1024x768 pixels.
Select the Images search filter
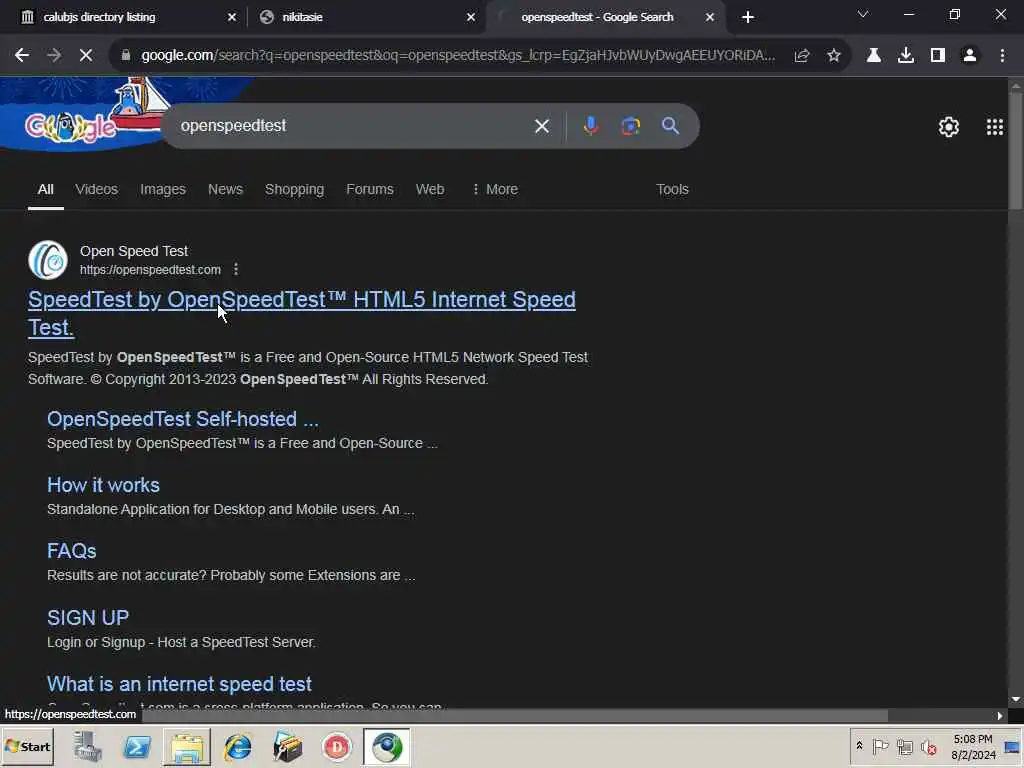click(163, 189)
